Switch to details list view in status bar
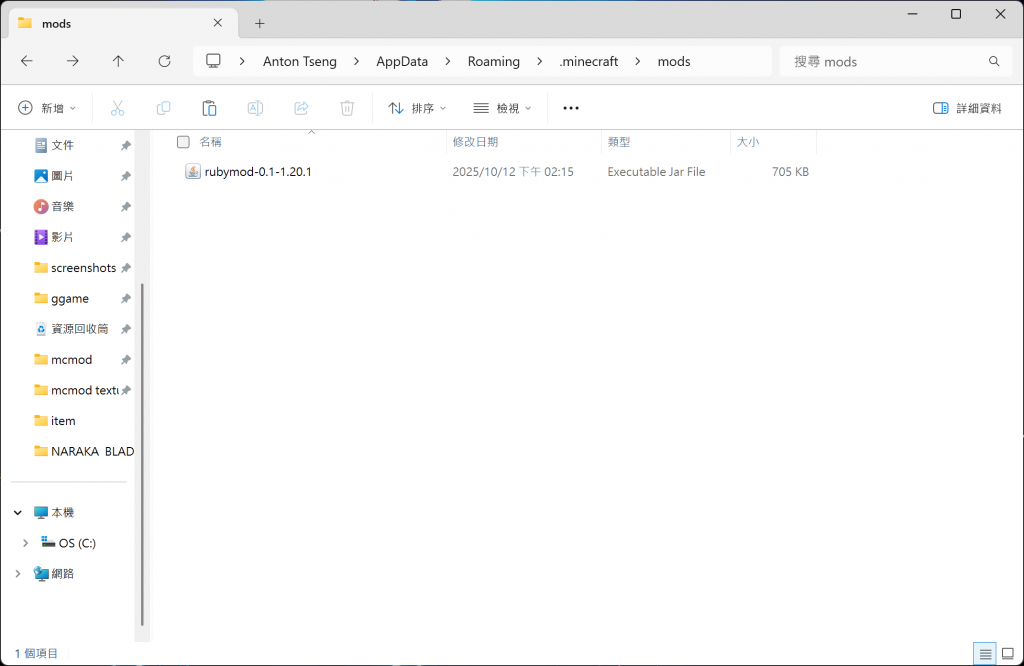Screen dimensions: 1024x666 [985, 653]
